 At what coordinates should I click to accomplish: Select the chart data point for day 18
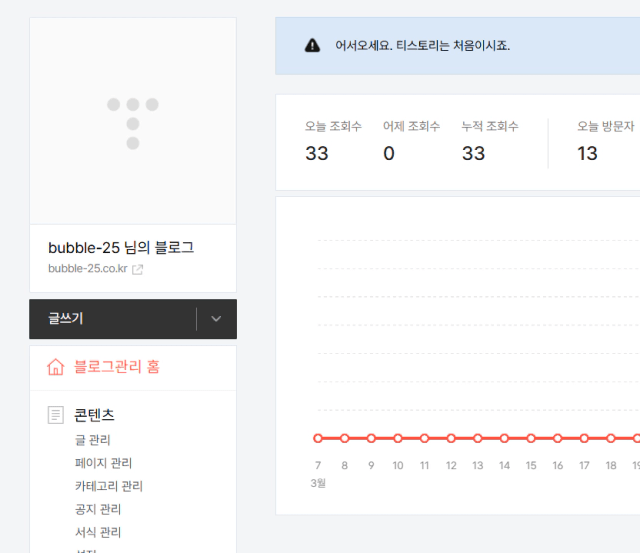(x=611, y=438)
